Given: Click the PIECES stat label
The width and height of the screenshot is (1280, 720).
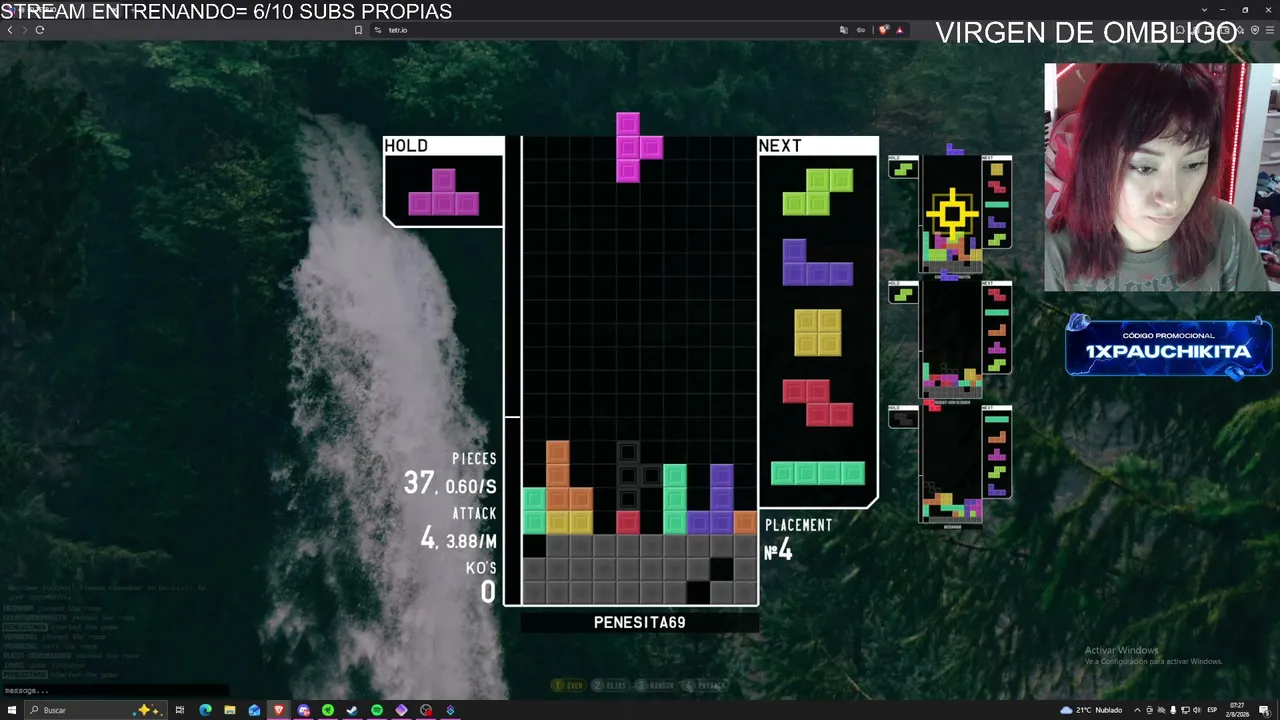Looking at the screenshot, I should pyautogui.click(x=474, y=459).
